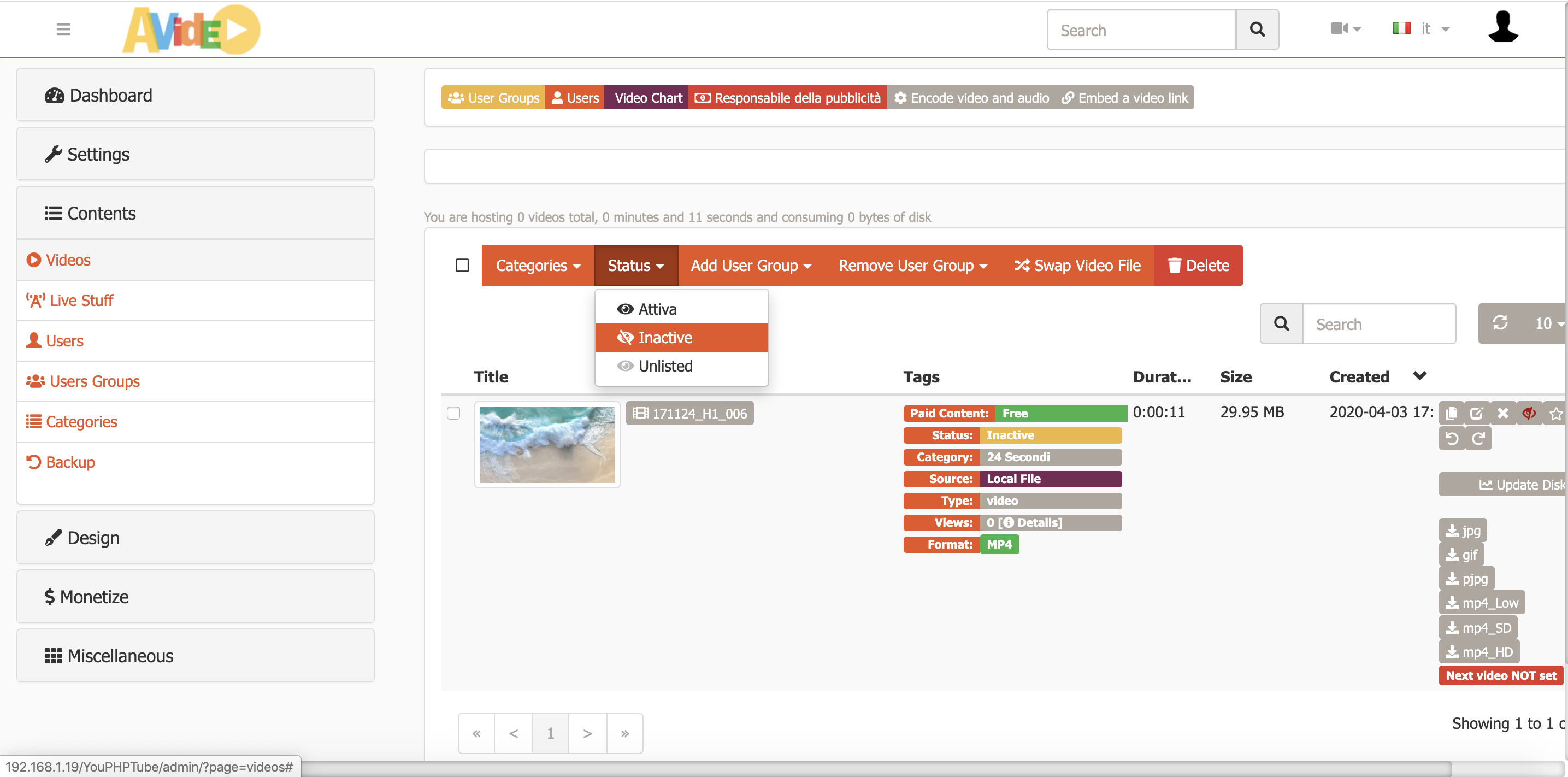Jump to the last page double arrow
This screenshot has height=777, width=1568.
click(624, 733)
